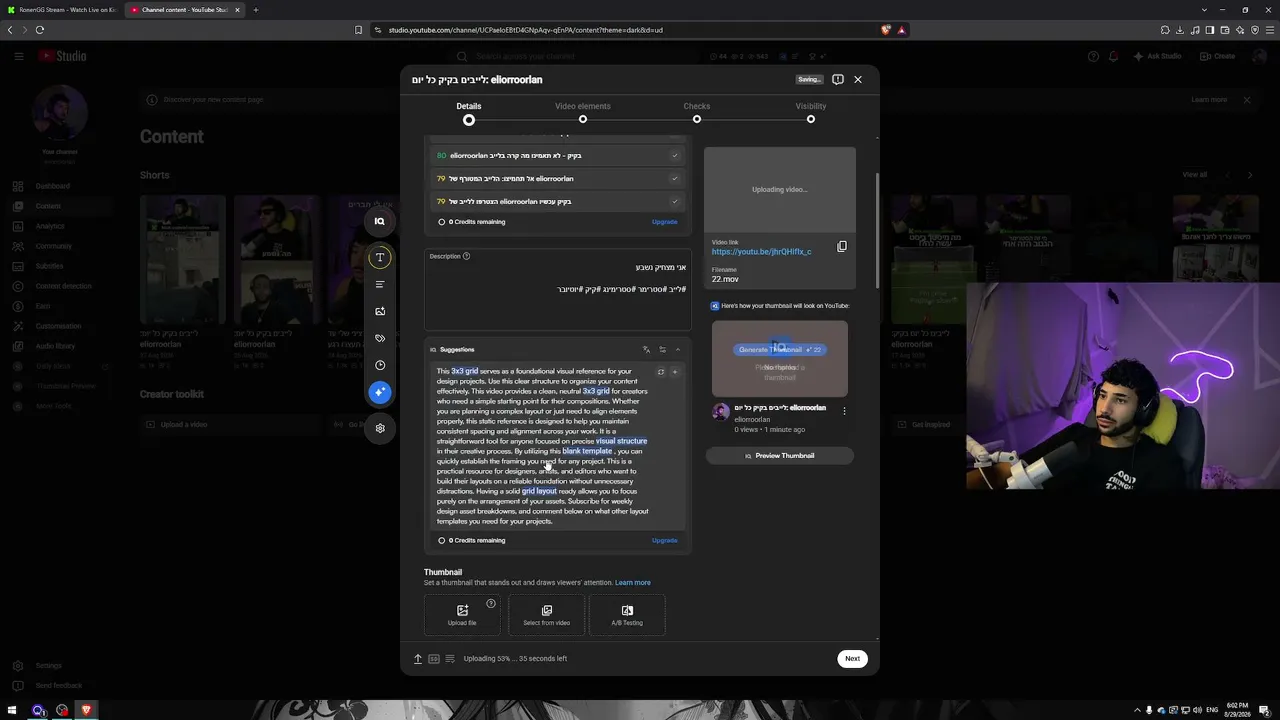Reload the page
Image resolution: width=1280 pixels, height=720 pixels.
tap(40, 30)
